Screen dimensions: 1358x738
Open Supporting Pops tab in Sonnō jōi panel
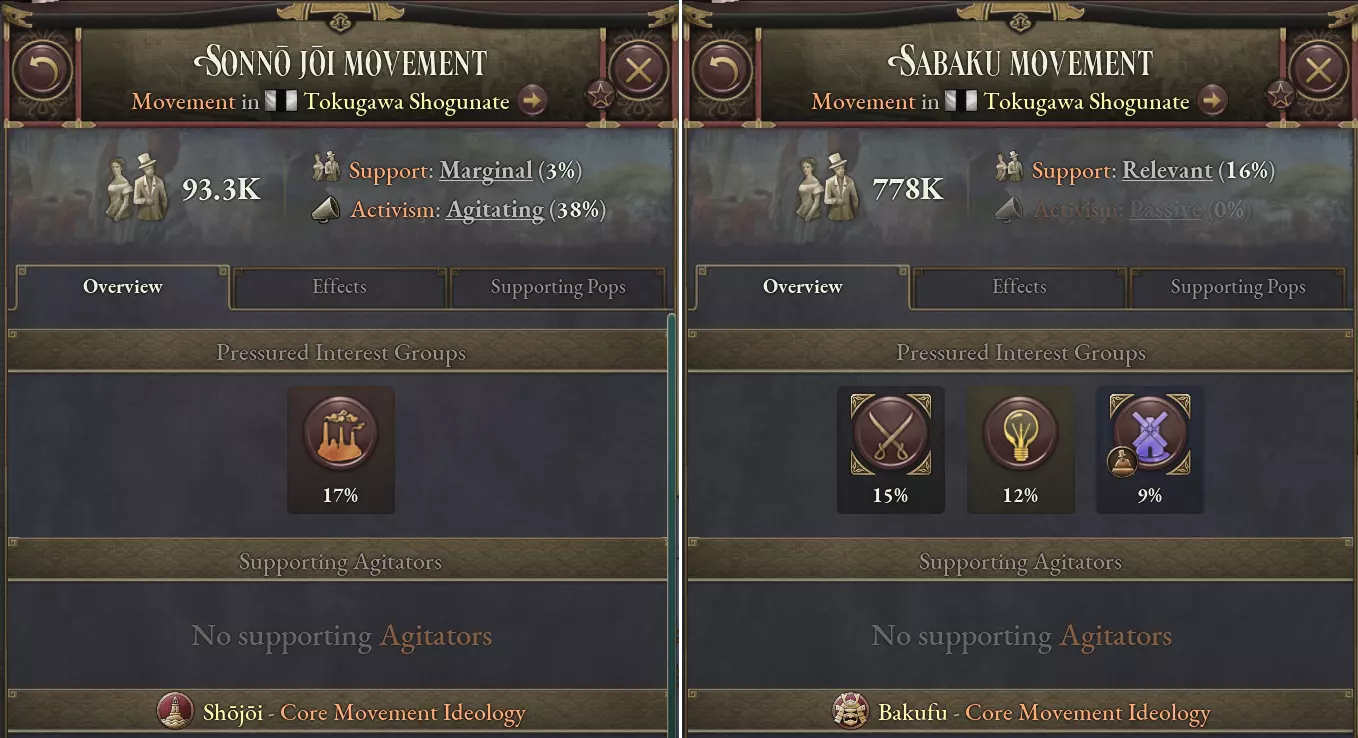click(x=558, y=288)
